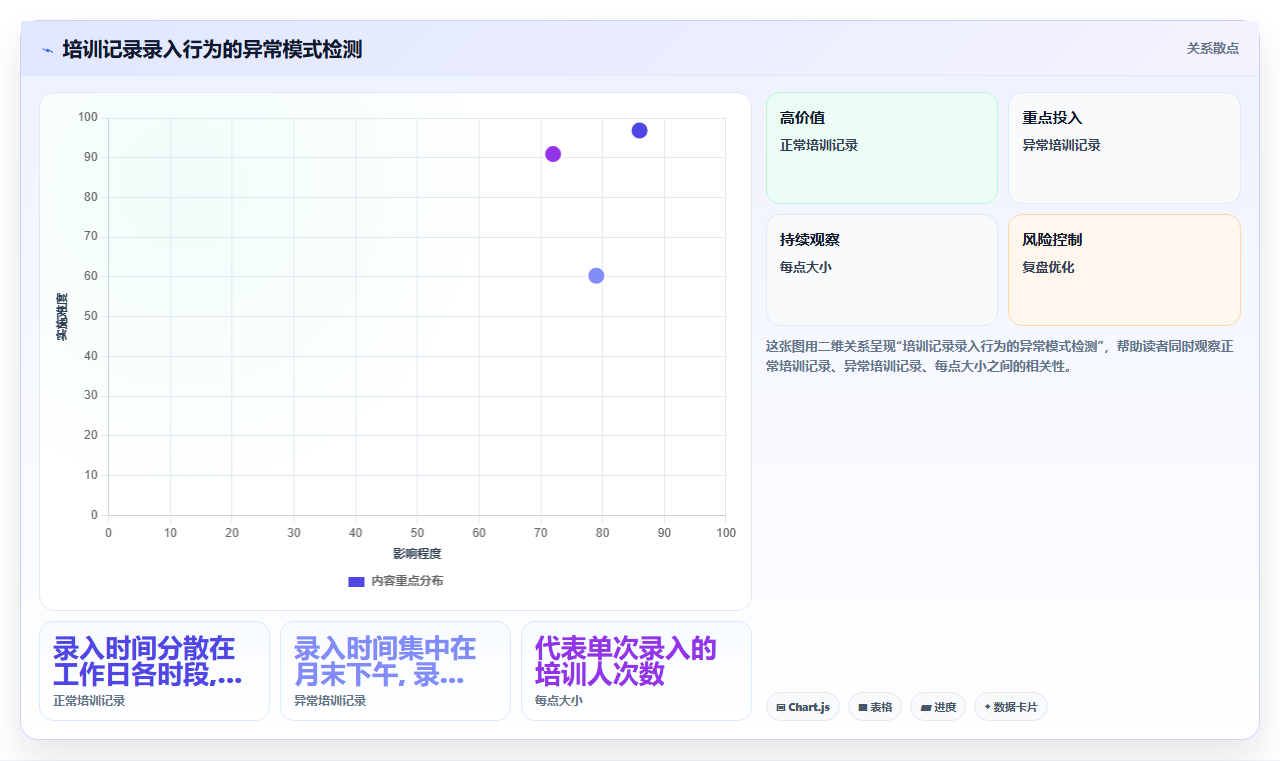1280x761 pixels.
Task: Open the 风险控制 quadrant card
Action: point(1124,270)
